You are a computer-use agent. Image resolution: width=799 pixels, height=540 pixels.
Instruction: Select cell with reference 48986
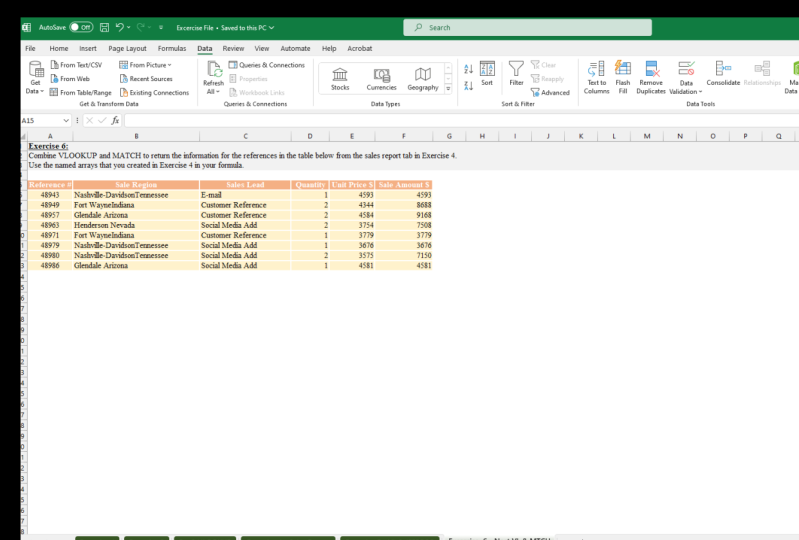pos(50,265)
